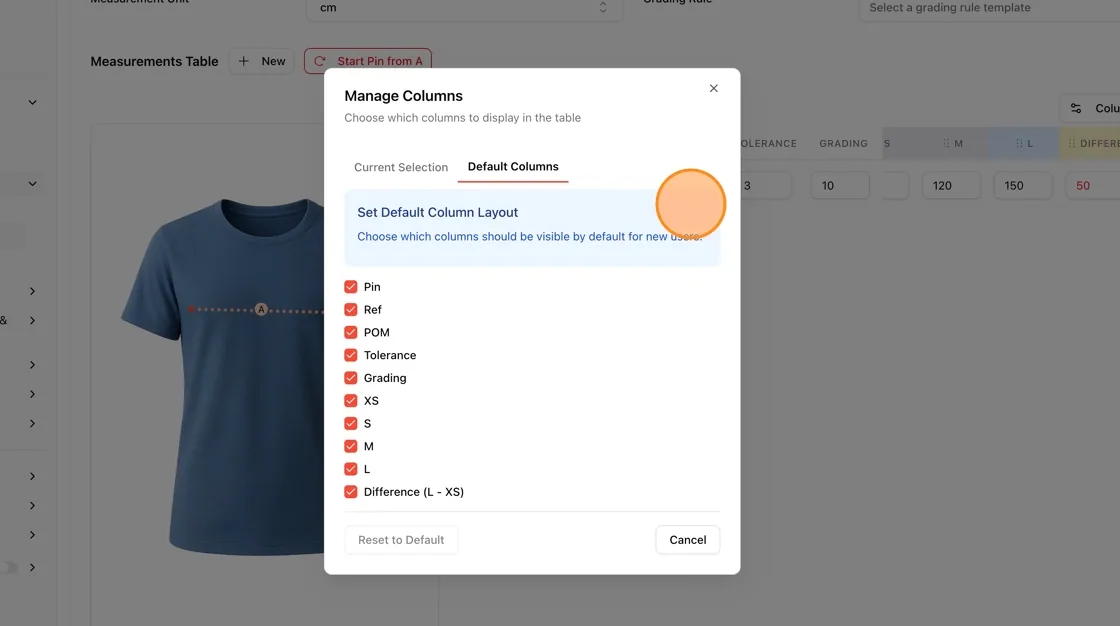Click the L column drag handle
This screenshot has width=1120, height=626.
(1019, 144)
